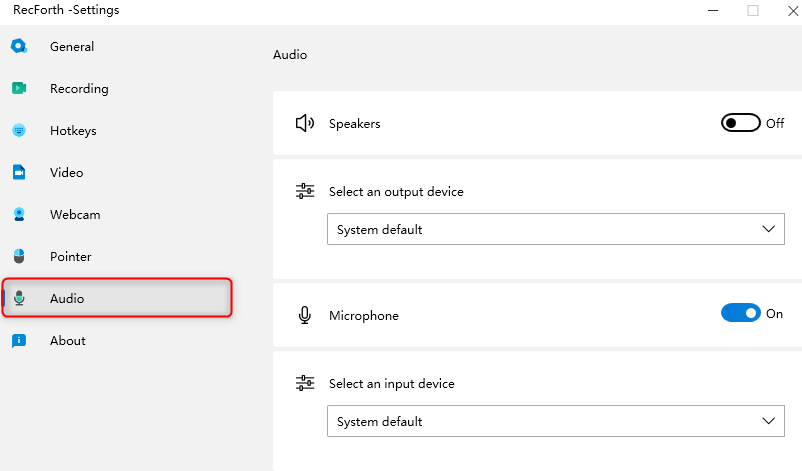Expand the input device chevron arrow
The image size is (802, 471).
[768, 421]
